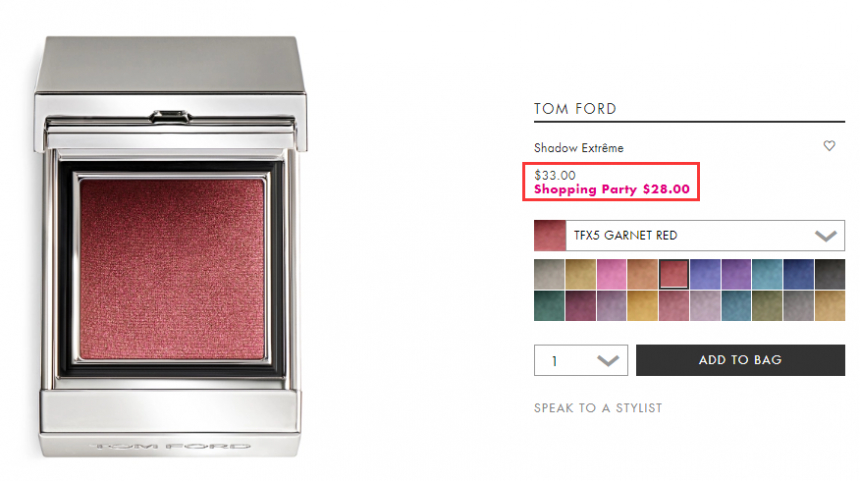
Task: Open the TFX5 Garnet Red shade dropdown
Action: click(x=689, y=235)
